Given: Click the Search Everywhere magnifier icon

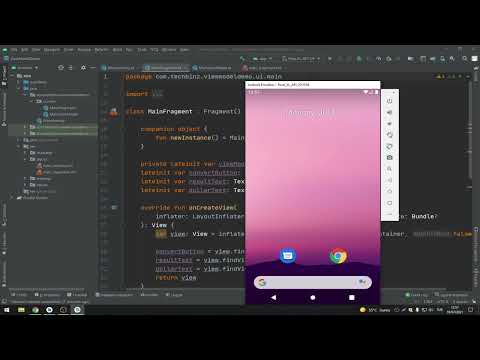Looking at the screenshot, I should coord(465,59).
